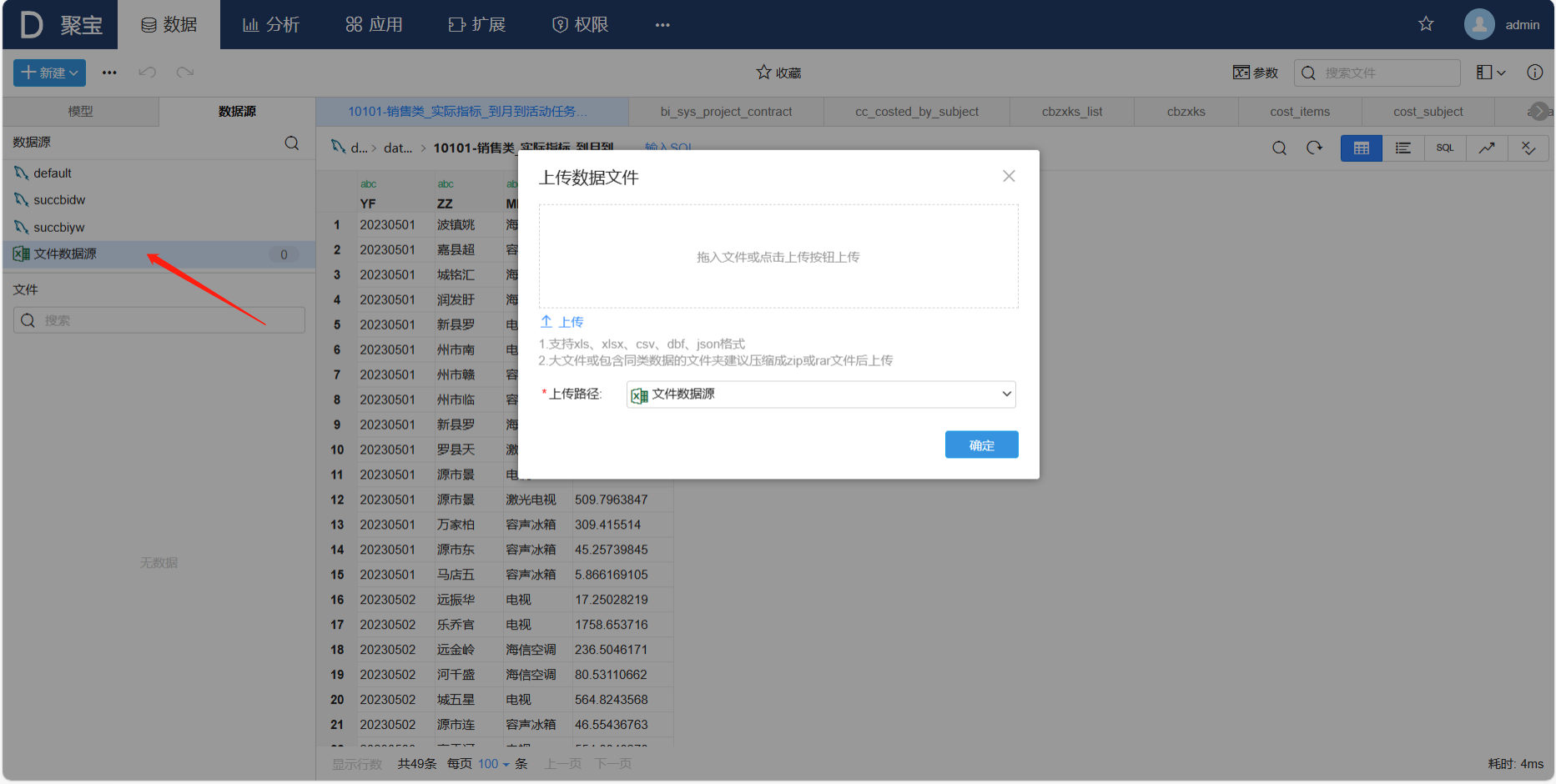Image resolution: width=1556 pixels, height=784 pixels.
Task: Click the info circle icon
Action: pos(1534,73)
